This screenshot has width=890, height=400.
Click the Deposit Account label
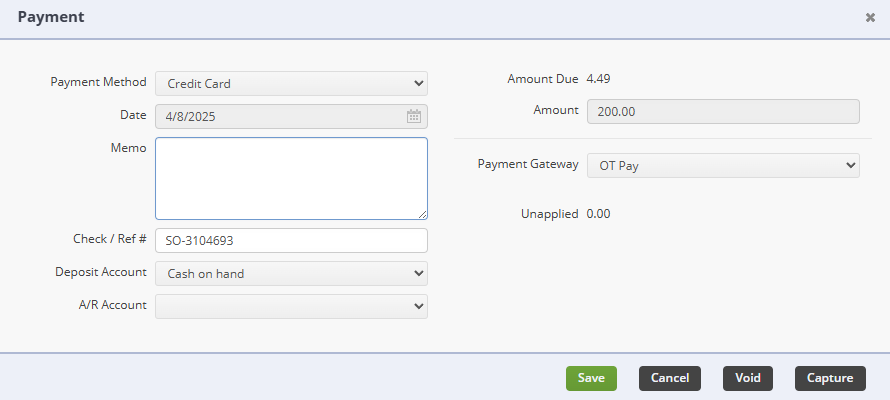(100, 272)
